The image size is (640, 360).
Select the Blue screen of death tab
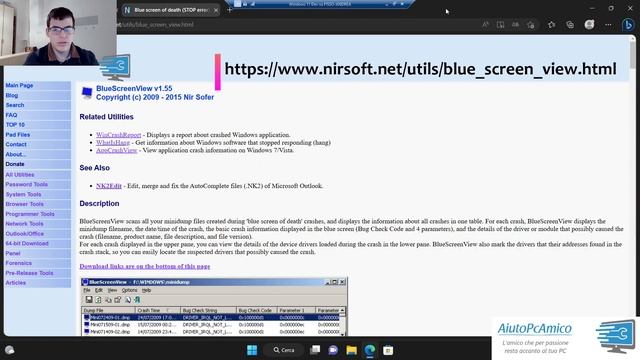tap(171, 10)
